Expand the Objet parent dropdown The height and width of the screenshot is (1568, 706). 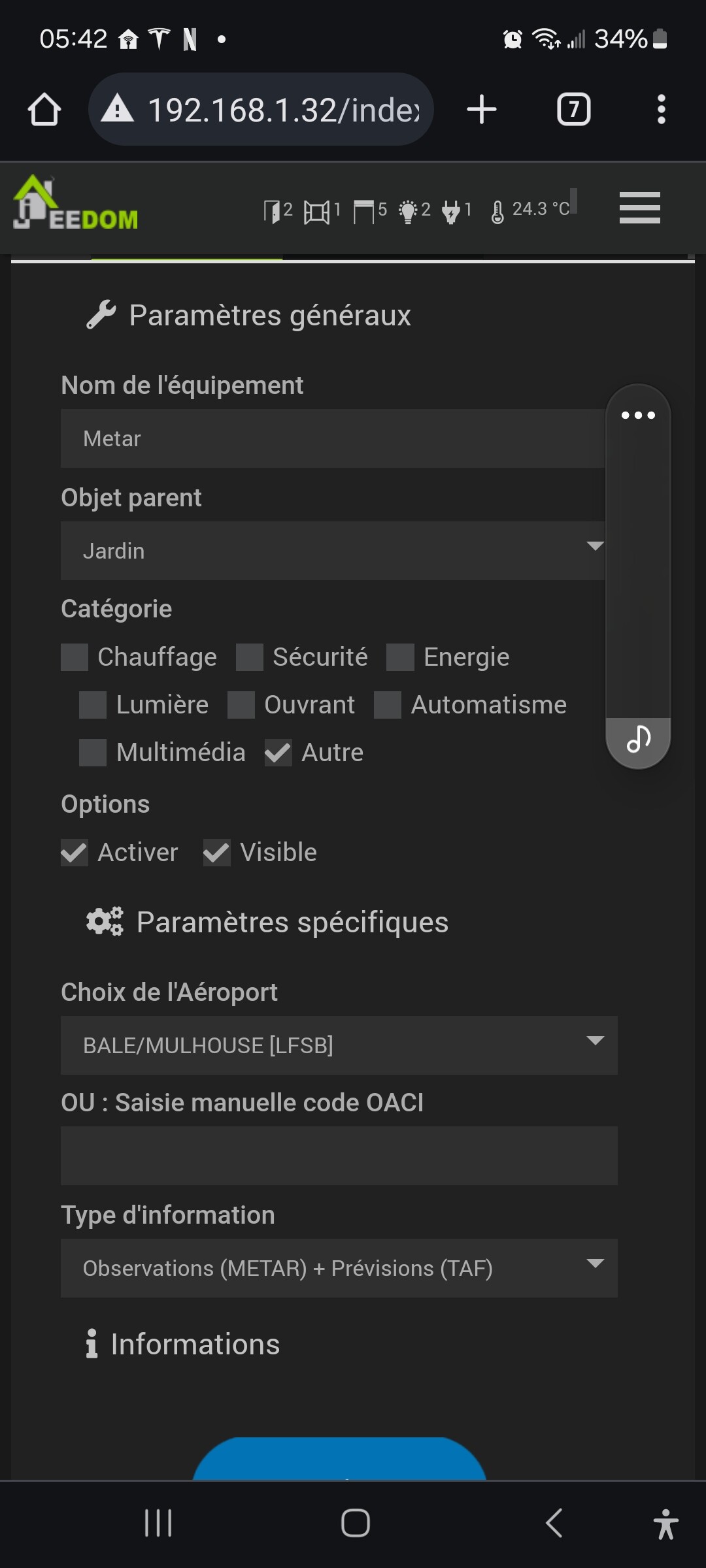(x=333, y=551)
